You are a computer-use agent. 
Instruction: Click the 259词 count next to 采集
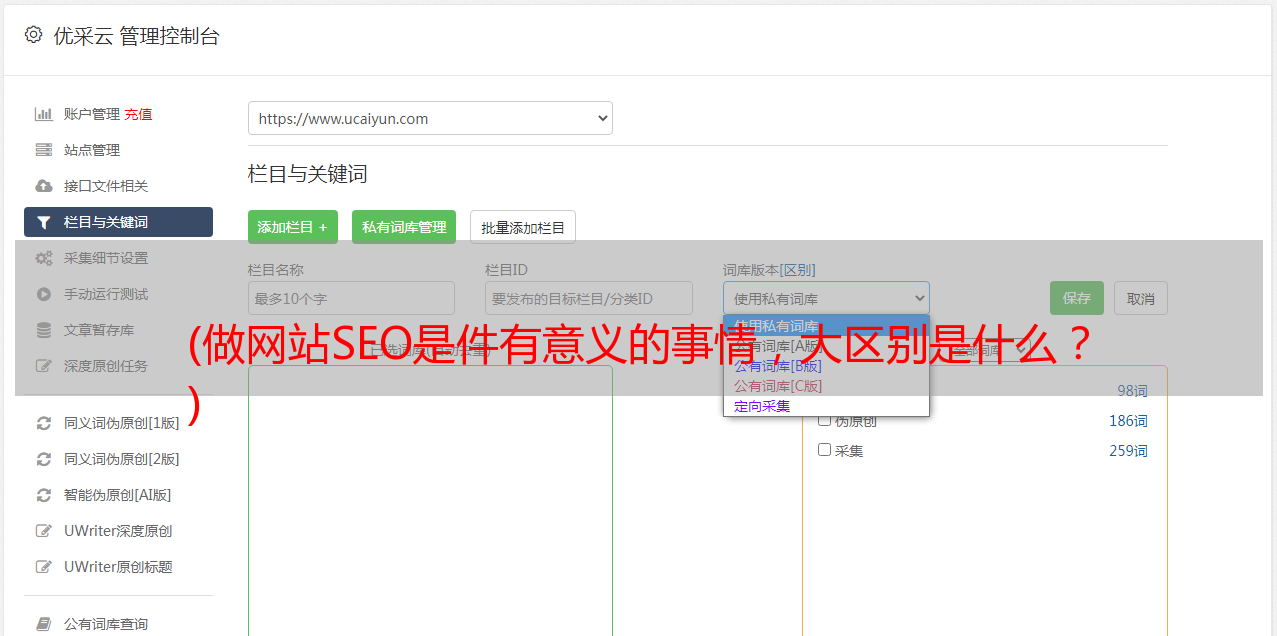(x=1128, y=451)
